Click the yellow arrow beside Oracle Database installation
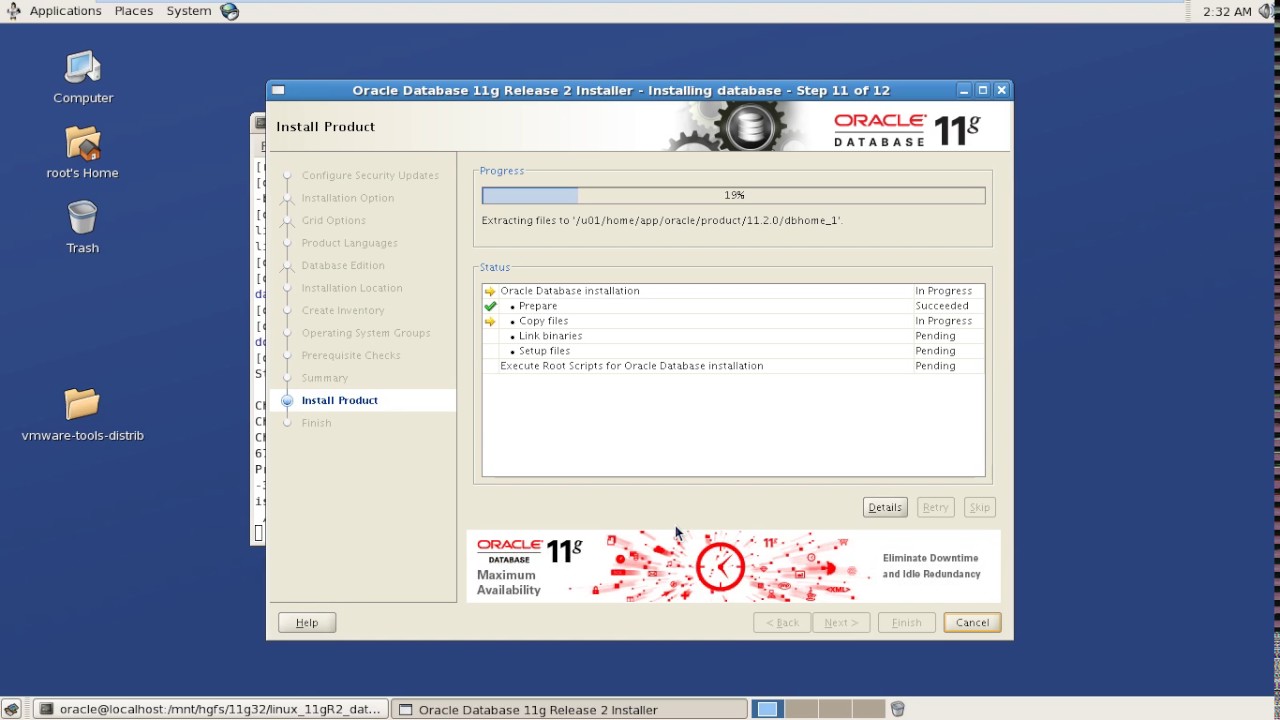The height and width of the screenshot is (720, 1280). tap(490, 291)
